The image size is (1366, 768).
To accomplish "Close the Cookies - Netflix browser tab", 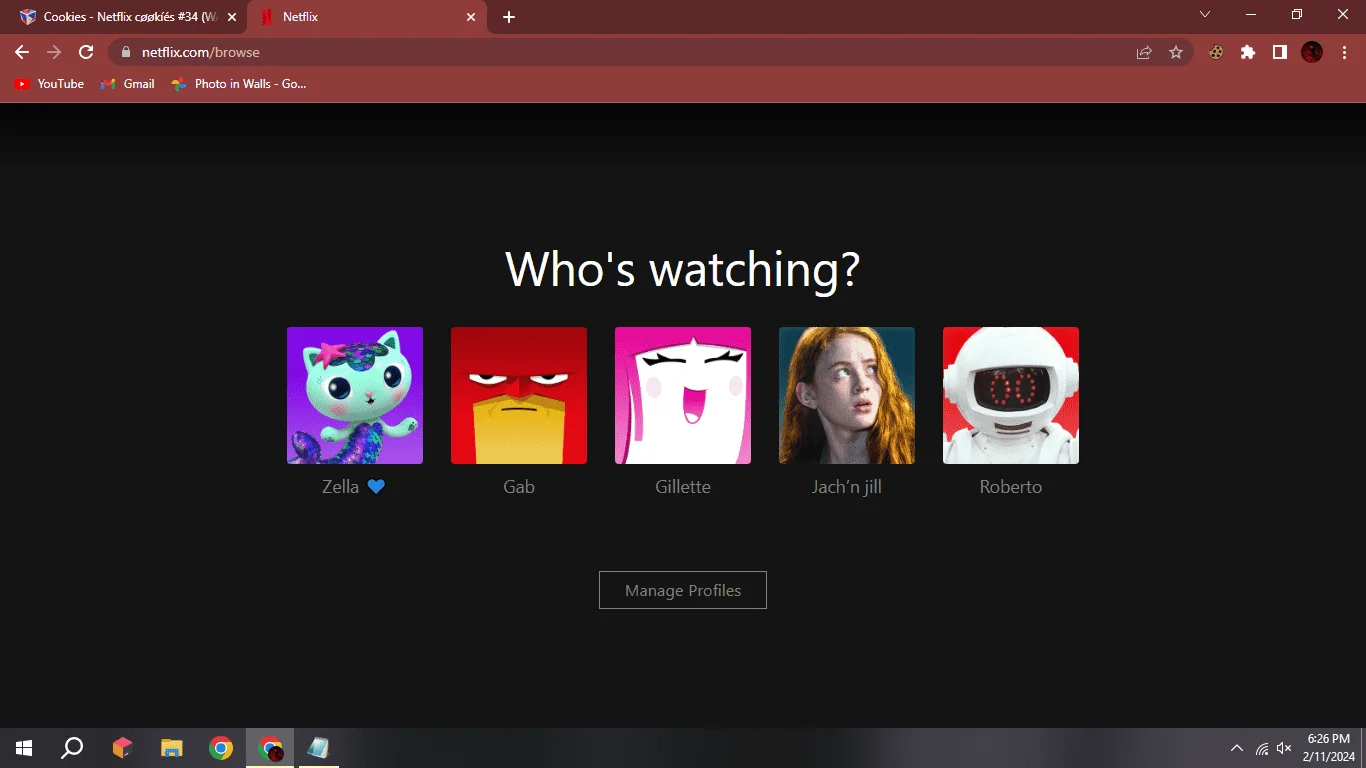I will pyautogui.click(x=232, y=17).
